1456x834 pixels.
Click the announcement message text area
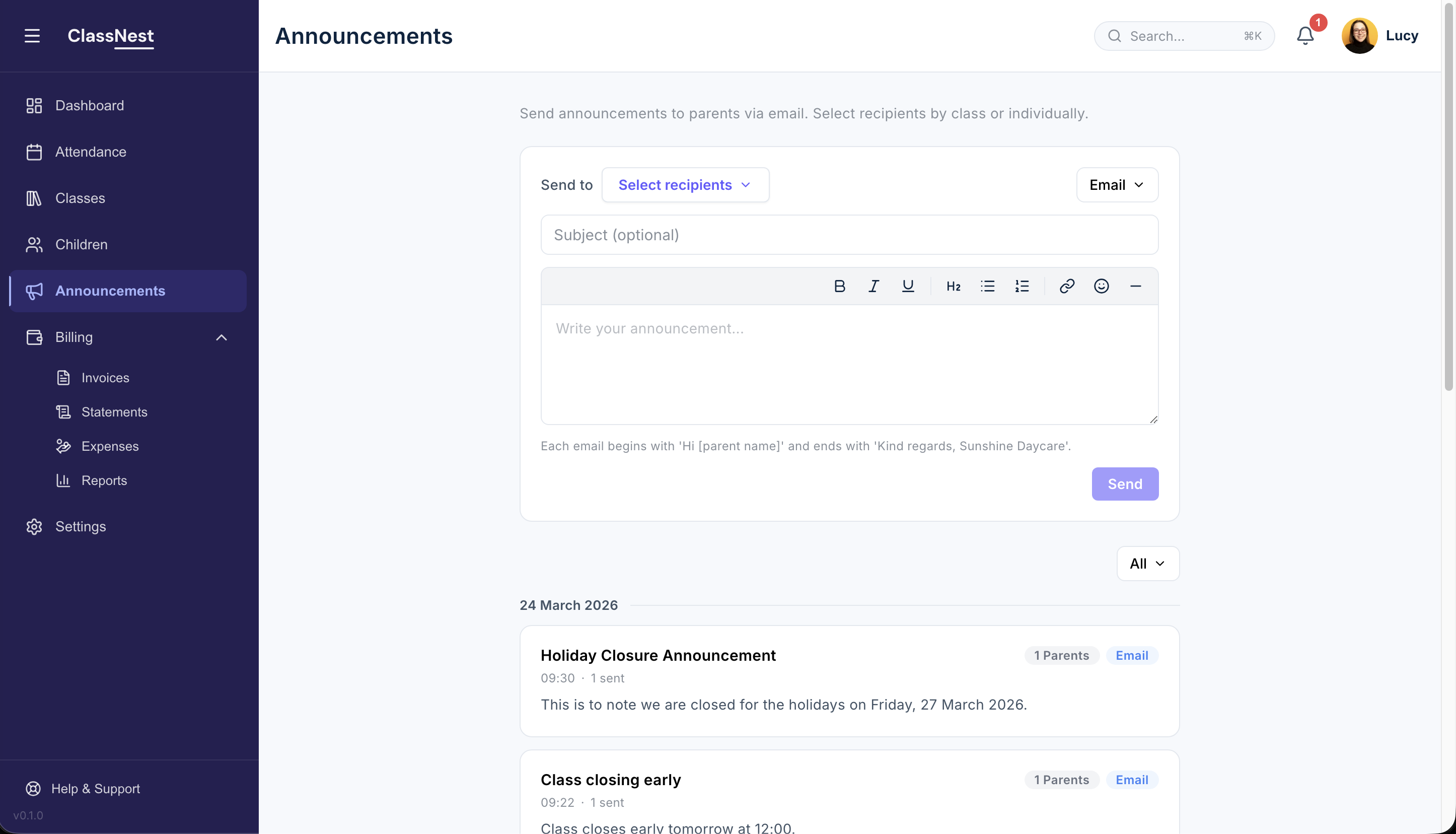point(849,364)
